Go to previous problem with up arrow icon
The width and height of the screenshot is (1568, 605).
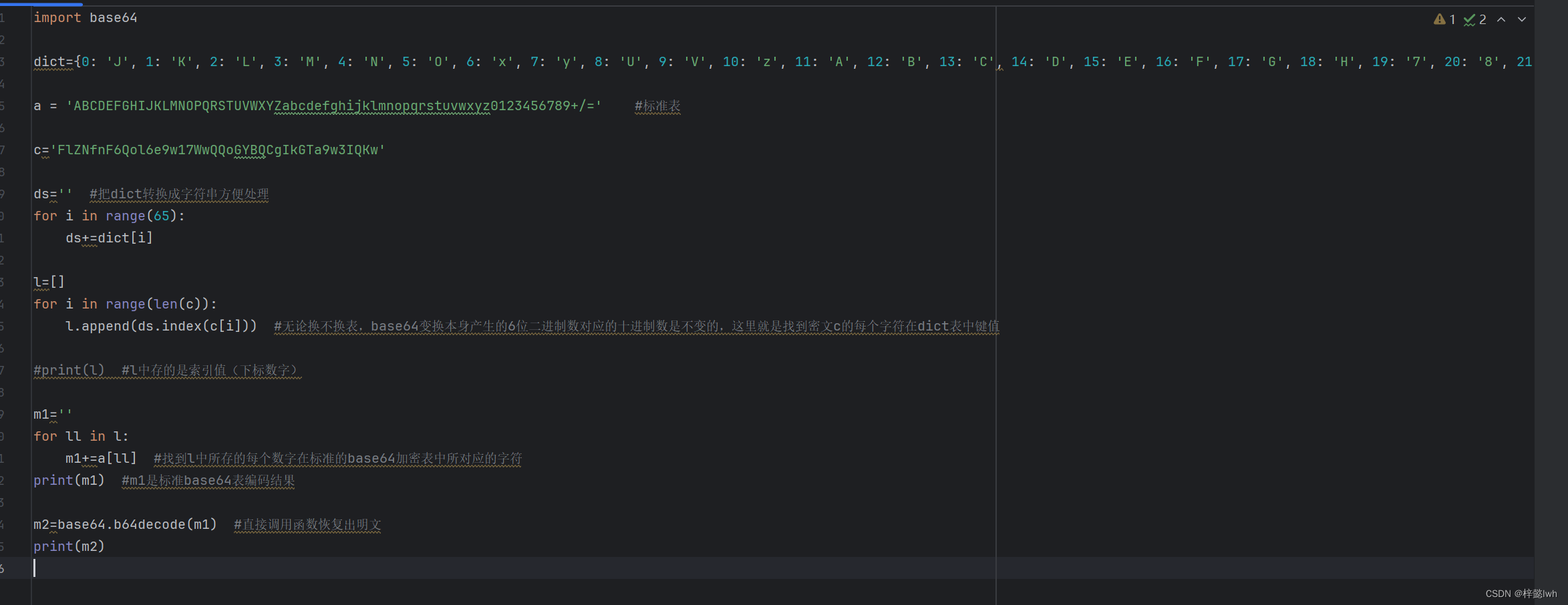tap(1501, 19)
